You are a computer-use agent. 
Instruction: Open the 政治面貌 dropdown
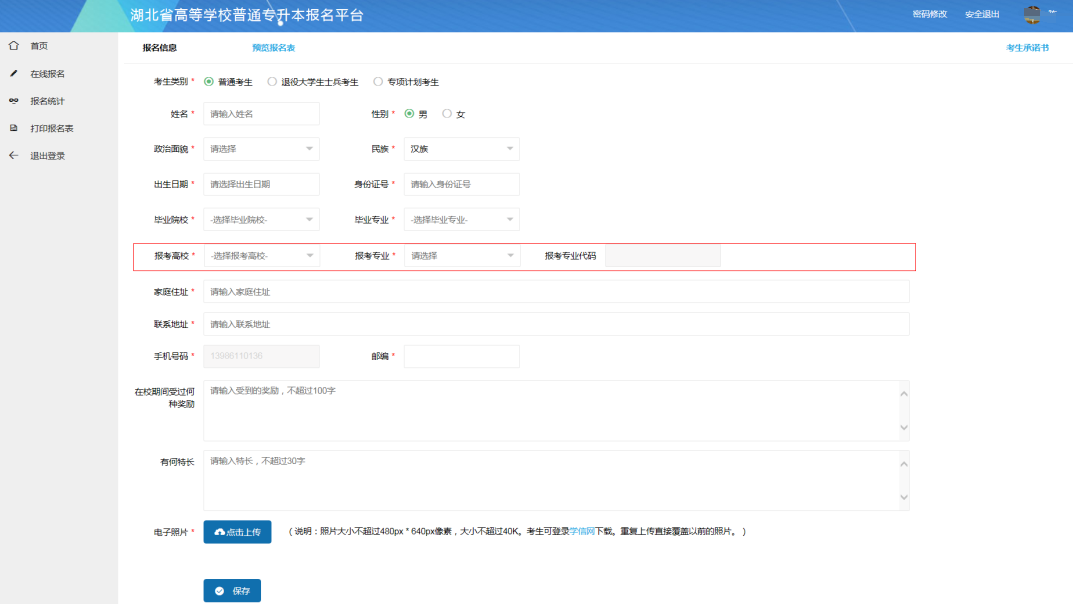point(260,148)
